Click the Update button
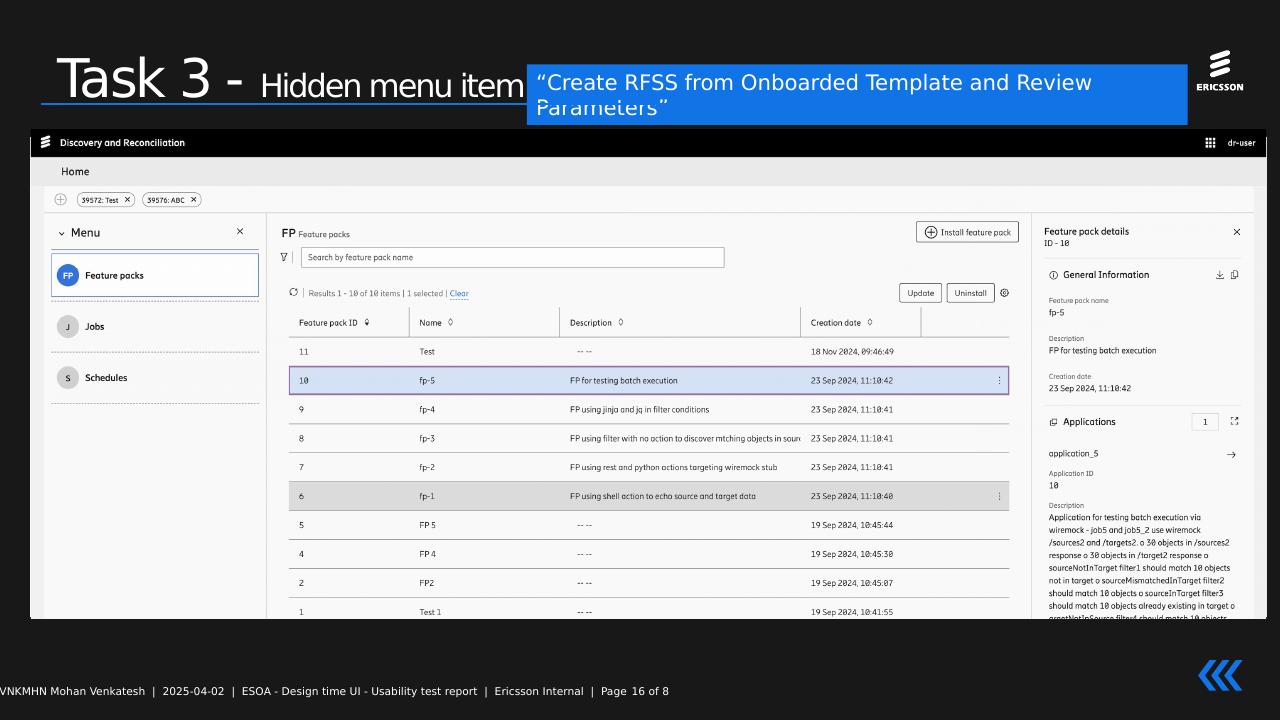1281x720 pixels. [921, 293]
